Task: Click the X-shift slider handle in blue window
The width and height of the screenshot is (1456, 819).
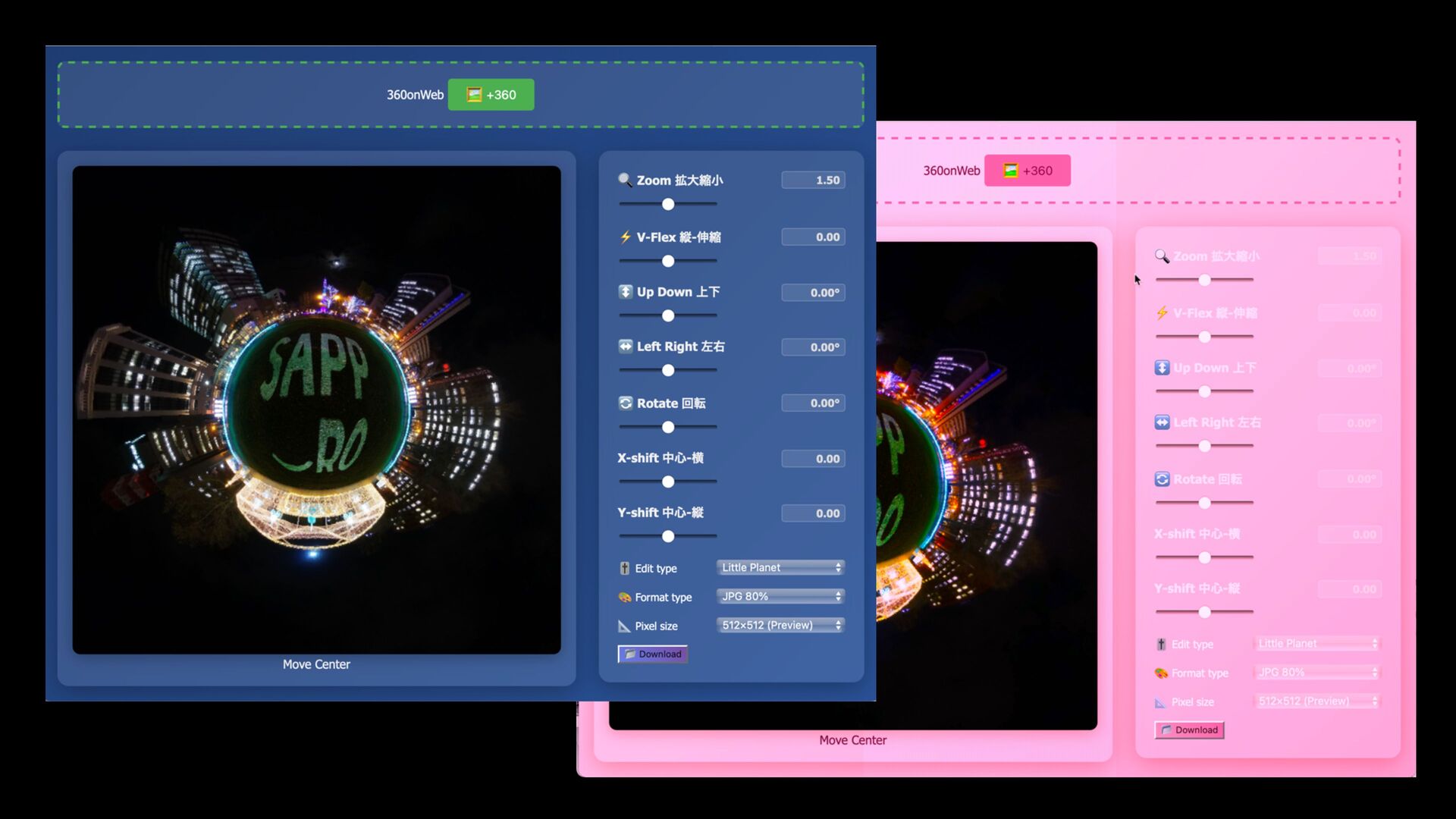Action: coord(668,482)
